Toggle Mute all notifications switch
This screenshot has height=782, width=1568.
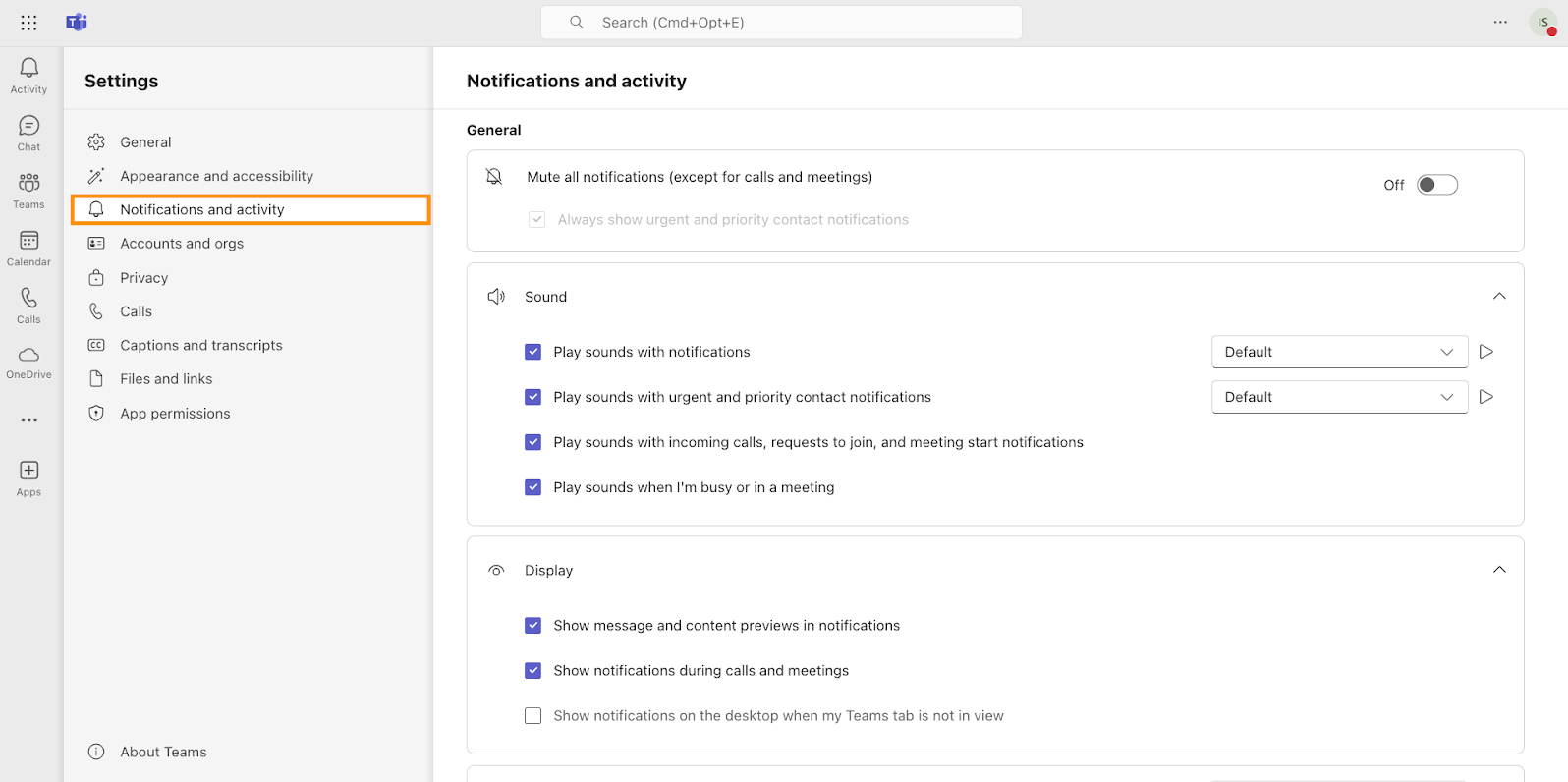1437,185
